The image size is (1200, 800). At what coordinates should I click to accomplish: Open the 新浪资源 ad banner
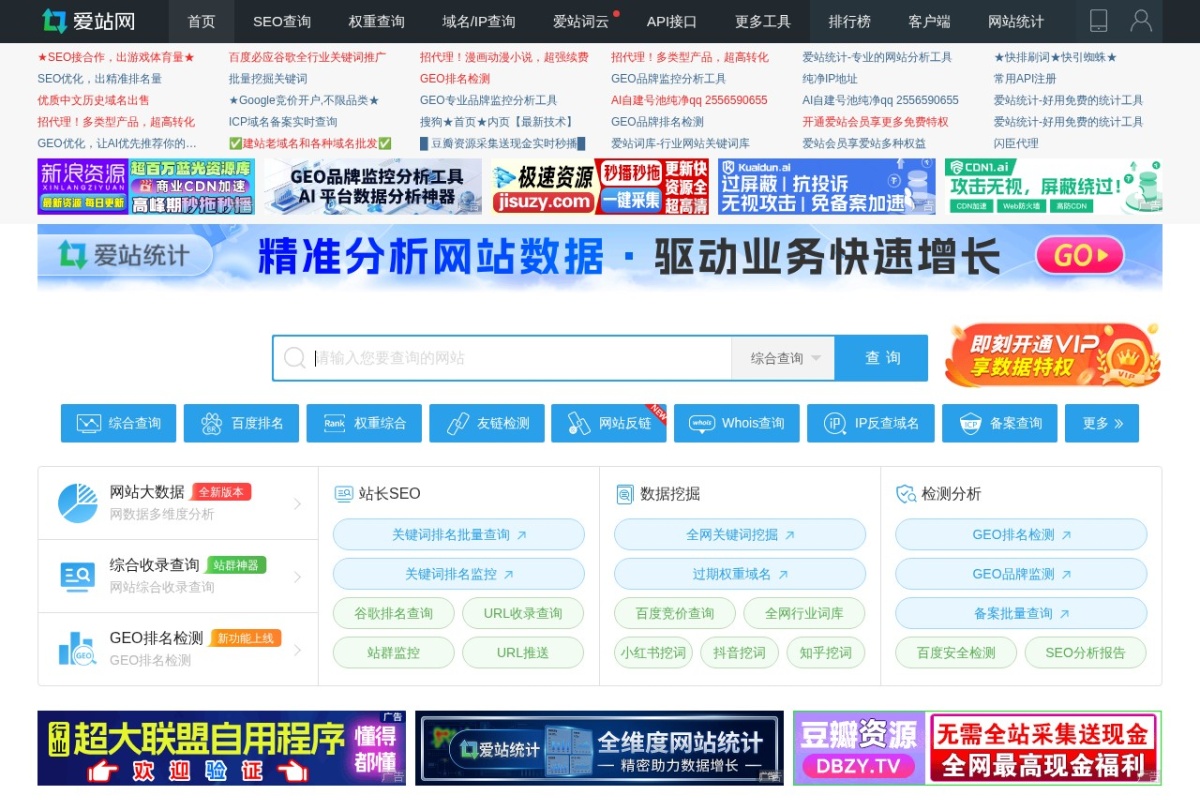(x=146, y=186)
